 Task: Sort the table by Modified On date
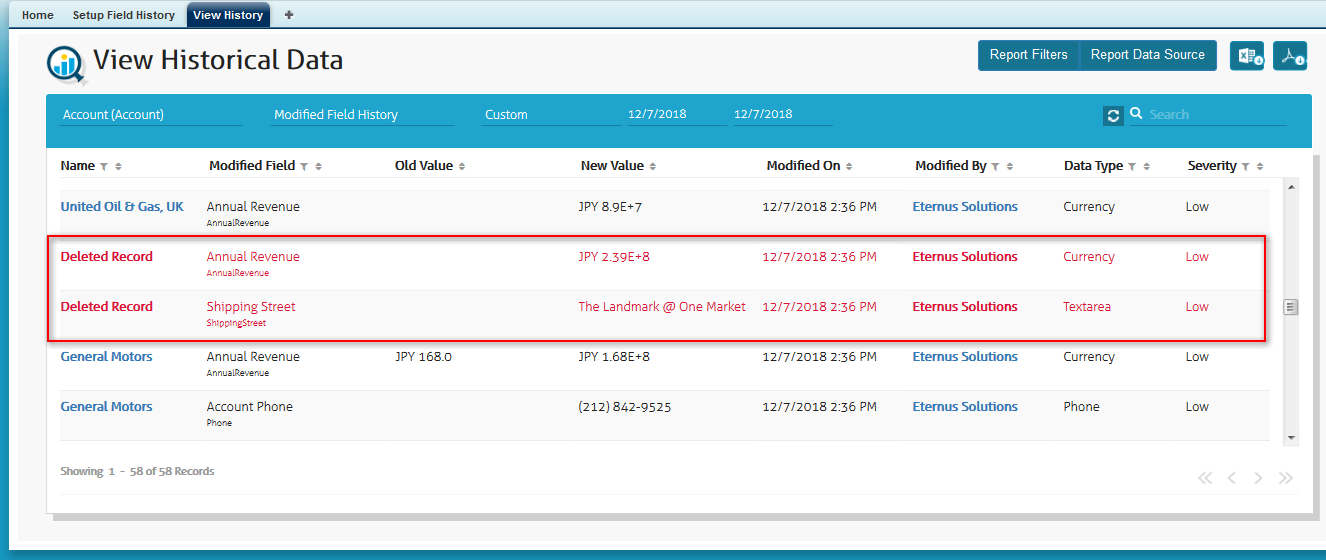849,167
